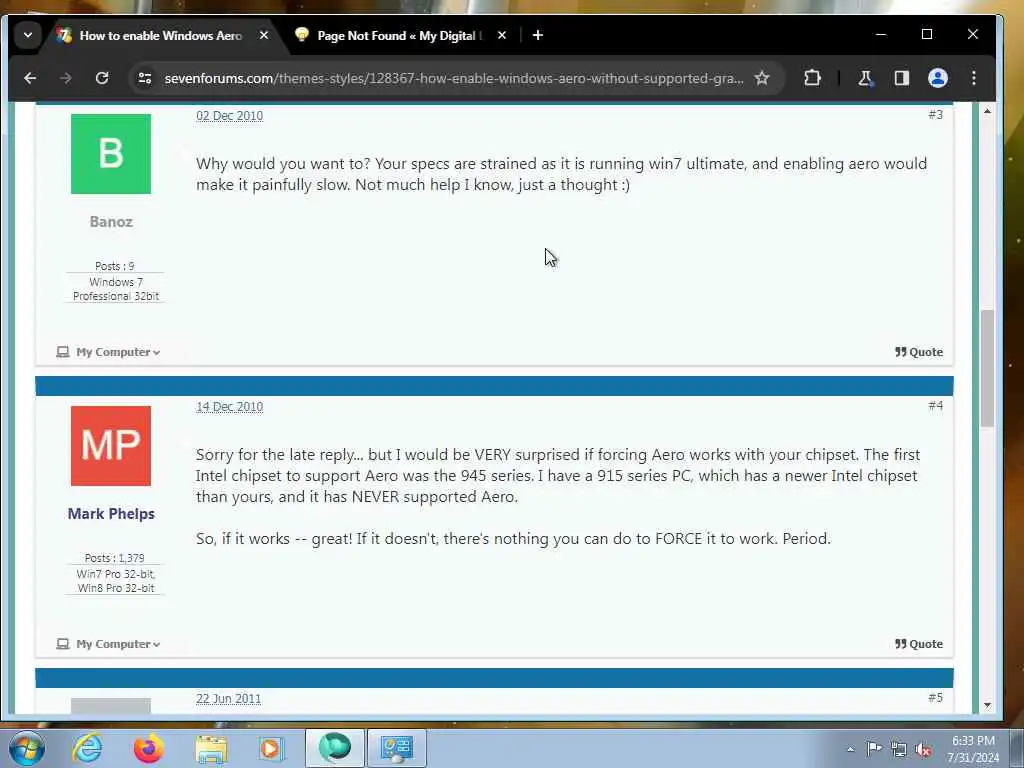Expand My Computer under Mark Phelps' post

coord(108,644)
